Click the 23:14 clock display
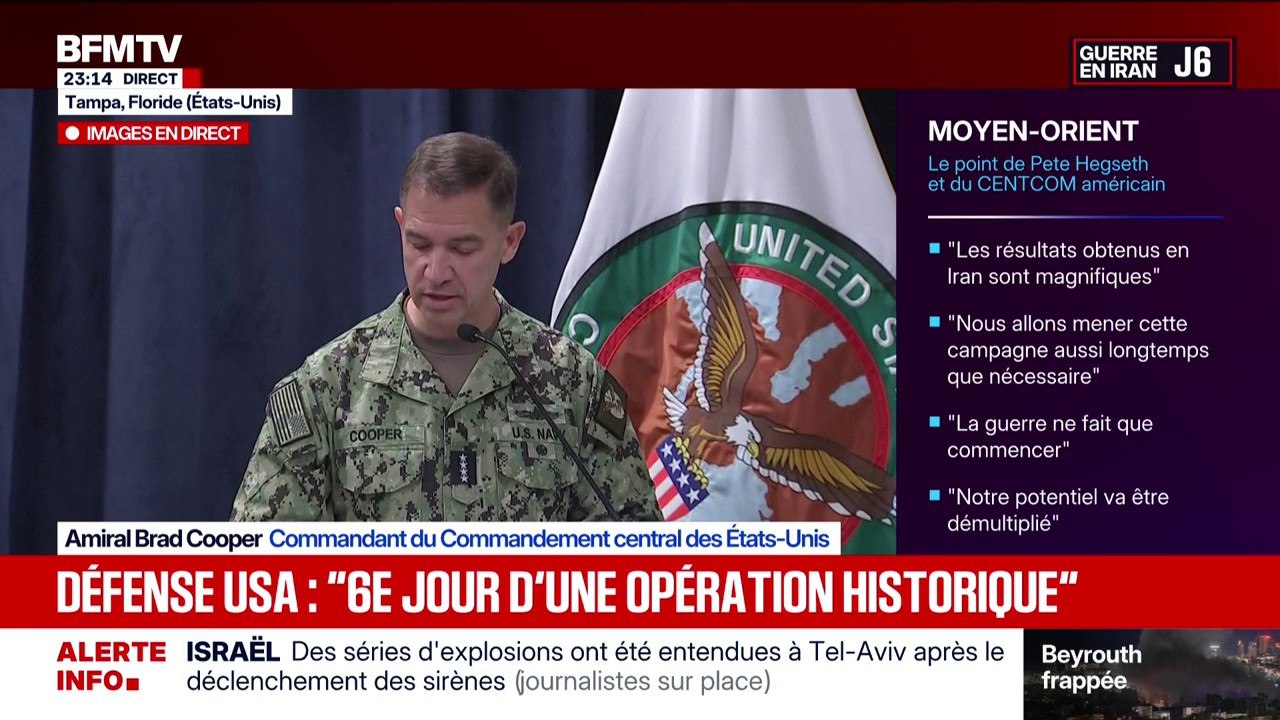The image size is (1280, 720). (x=87, y=78)
